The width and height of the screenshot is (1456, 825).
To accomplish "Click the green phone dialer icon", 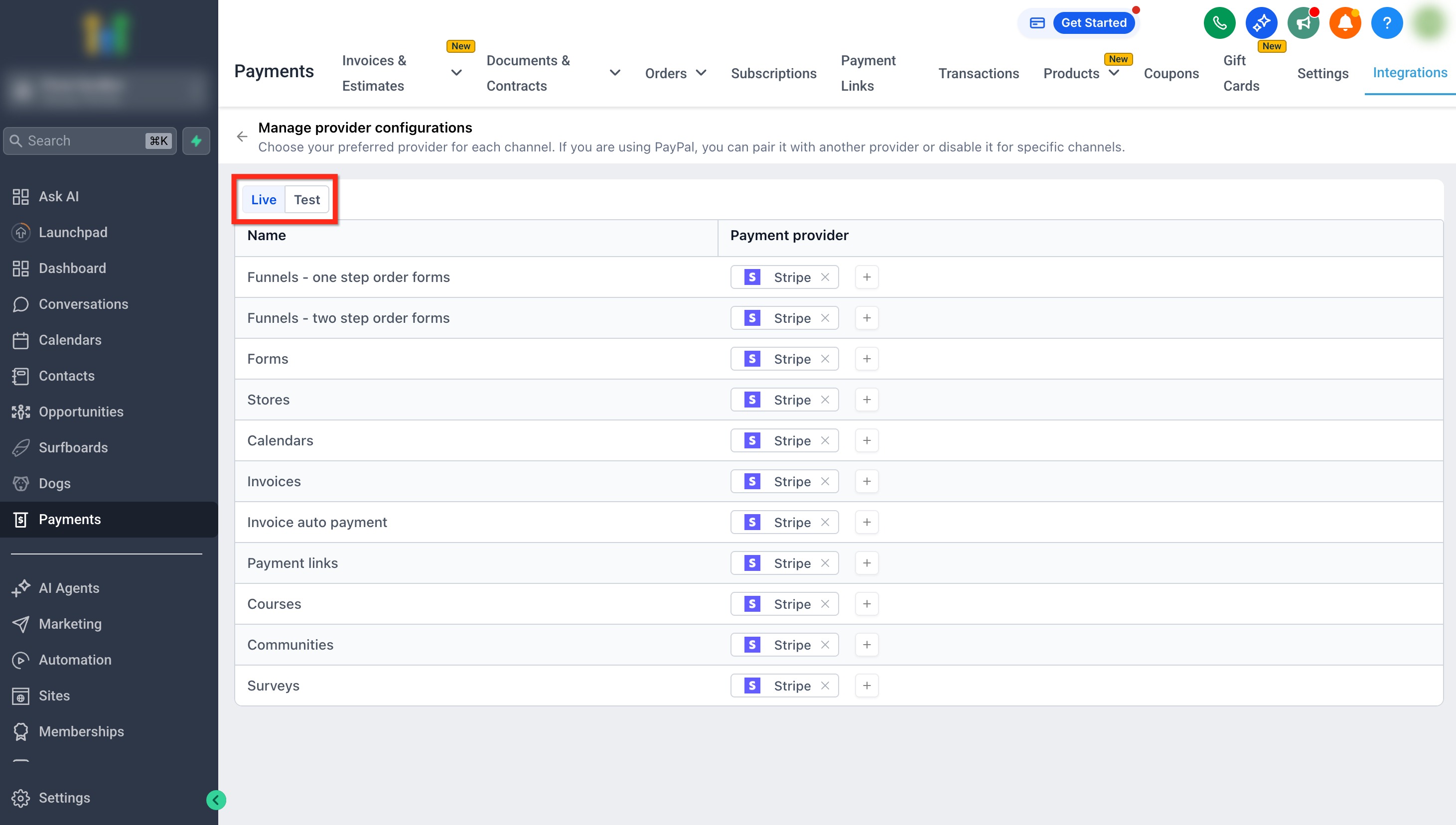I will tap(1219, 23).
